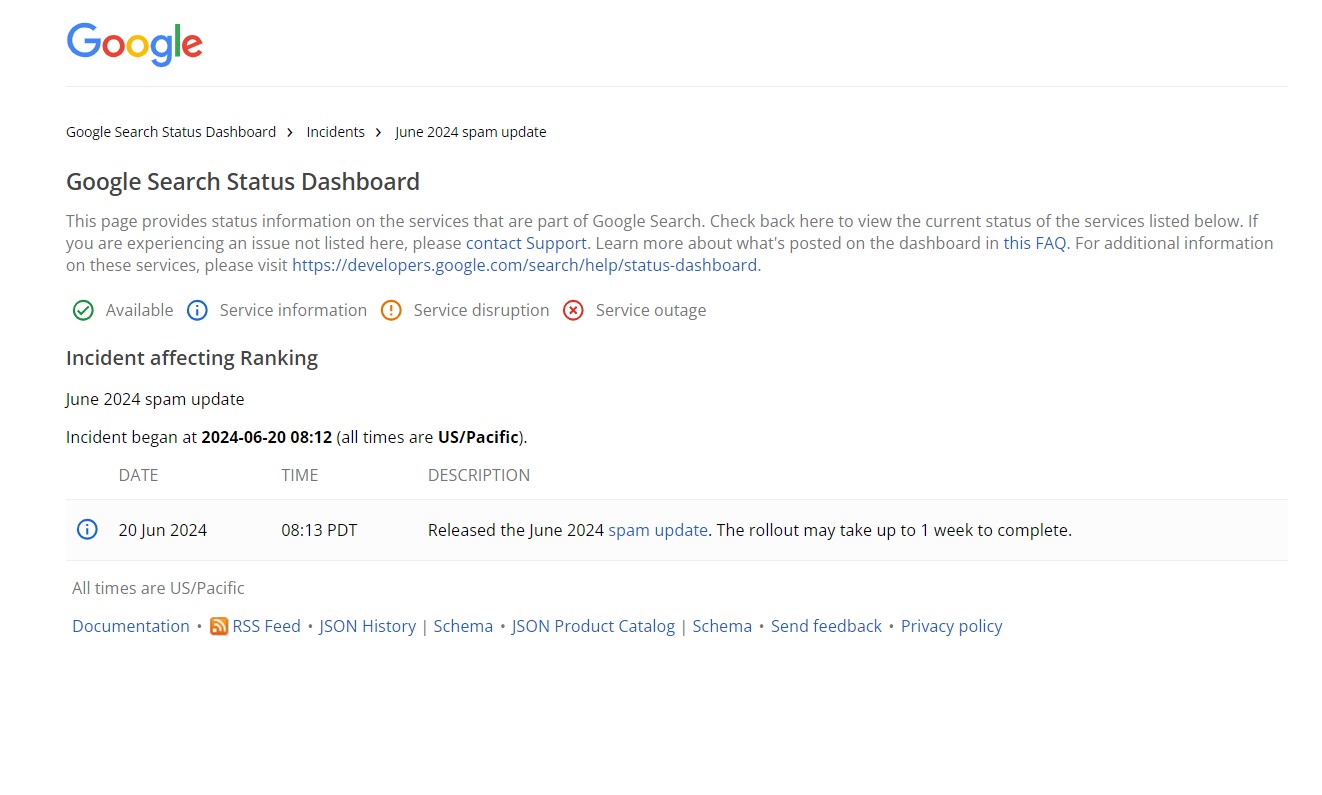
Task: Click the green Available checkmark icon
Action: [83, 311]
